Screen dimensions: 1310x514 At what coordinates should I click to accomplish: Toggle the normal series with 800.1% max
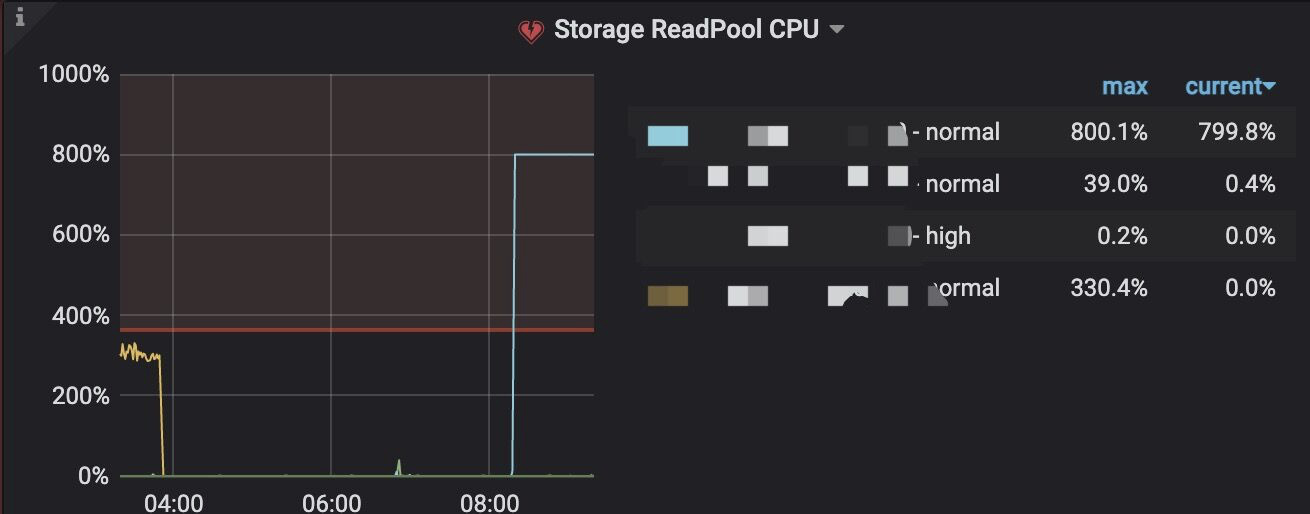(x=962, y=132)
